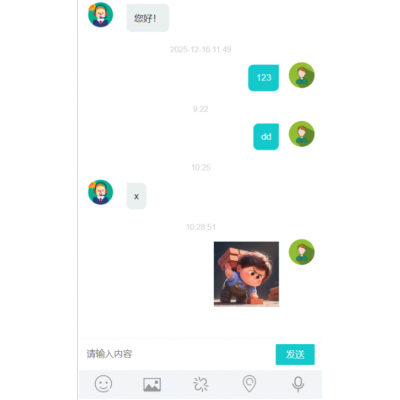This screenshot has width=400, height=400.
Task: Click the 发送 send button
Action: coord(295,354)
